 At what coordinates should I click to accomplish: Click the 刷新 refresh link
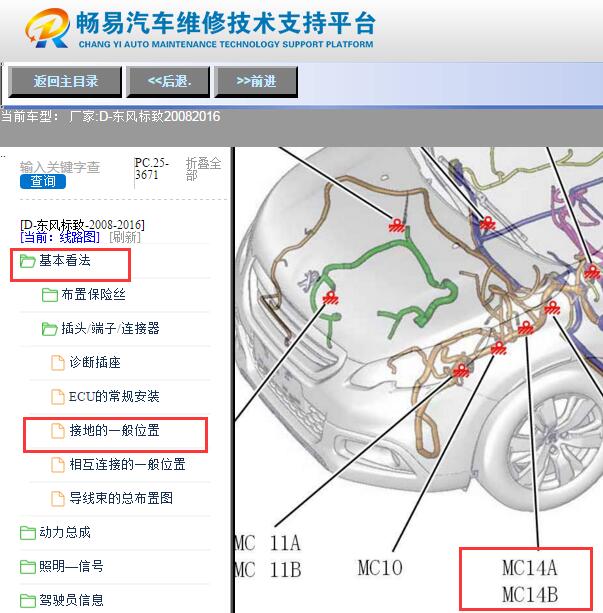coord(125,237)
